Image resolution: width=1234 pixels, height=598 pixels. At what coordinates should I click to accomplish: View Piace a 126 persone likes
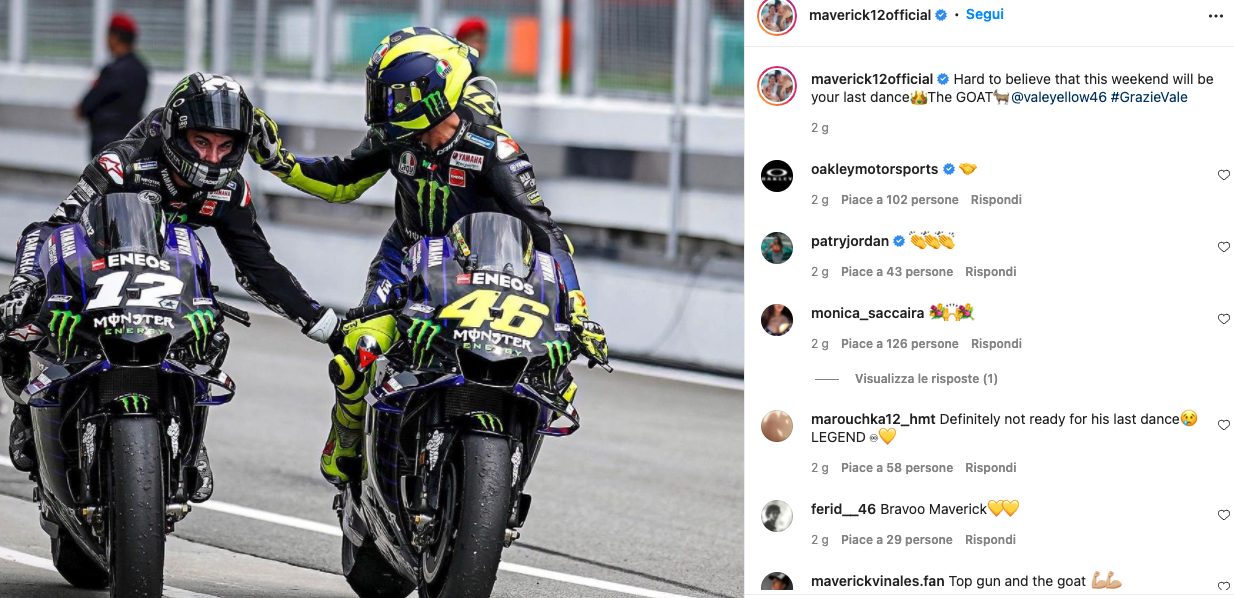point(900,344)
